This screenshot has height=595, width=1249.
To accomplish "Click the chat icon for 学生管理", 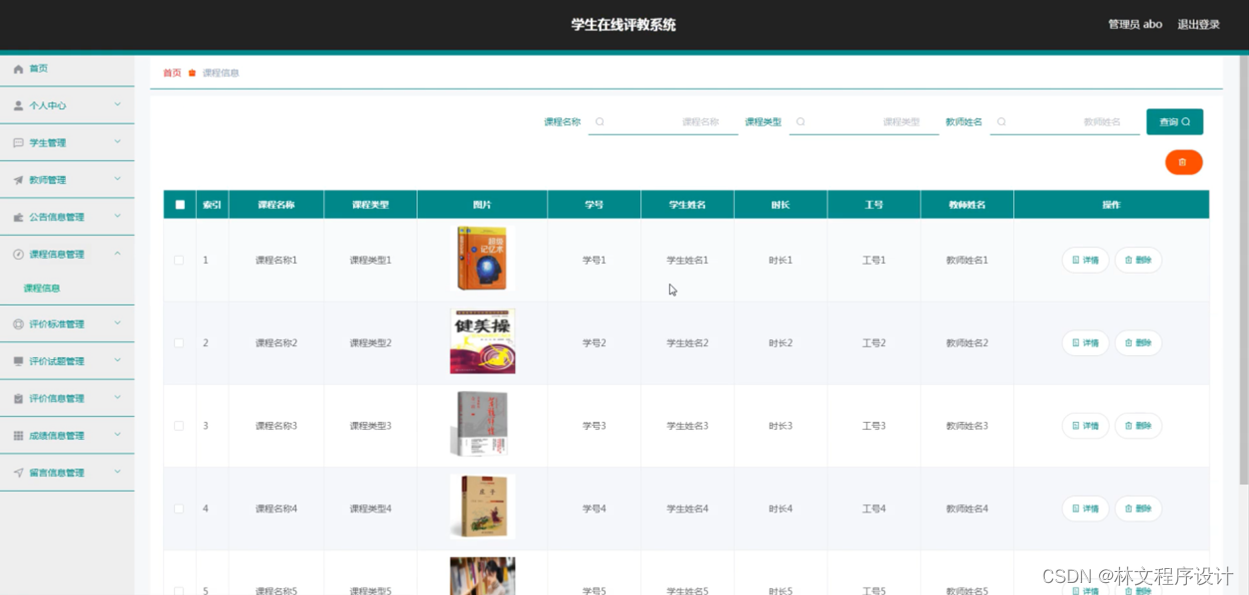I will click(x=18, y=143).
